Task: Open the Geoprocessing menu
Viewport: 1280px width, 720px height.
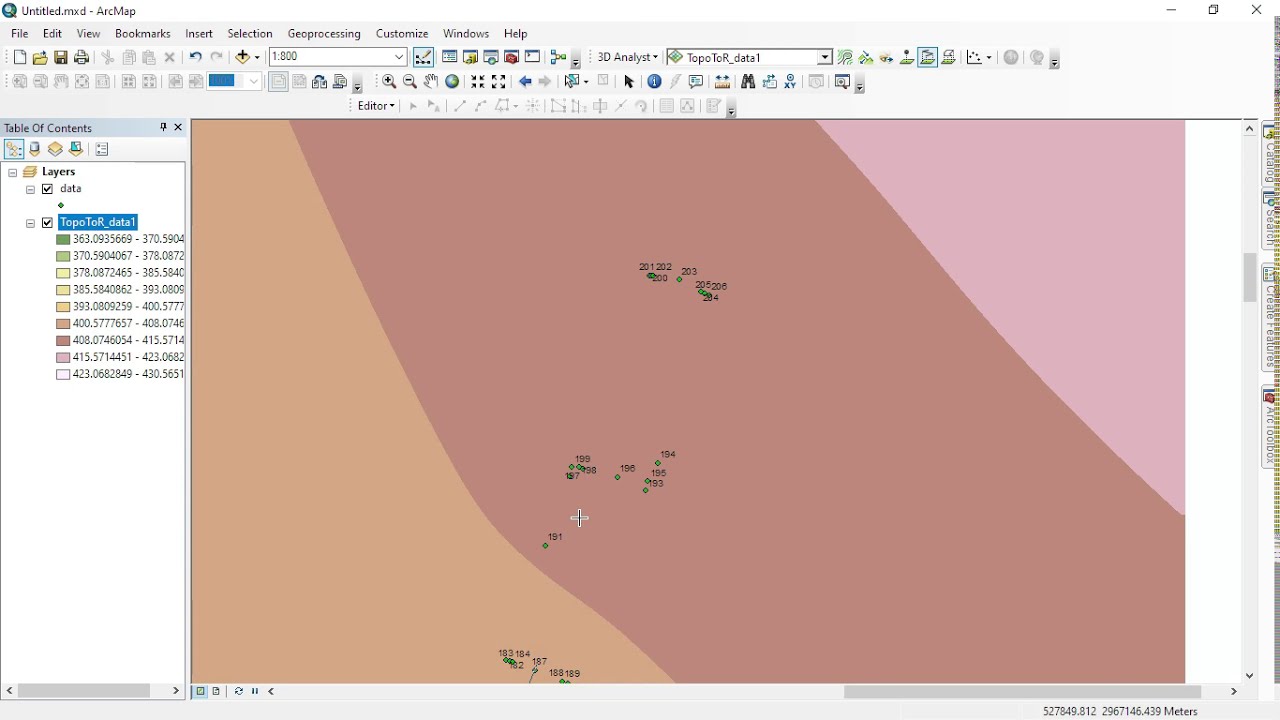Action: click(x=324, y=33)
